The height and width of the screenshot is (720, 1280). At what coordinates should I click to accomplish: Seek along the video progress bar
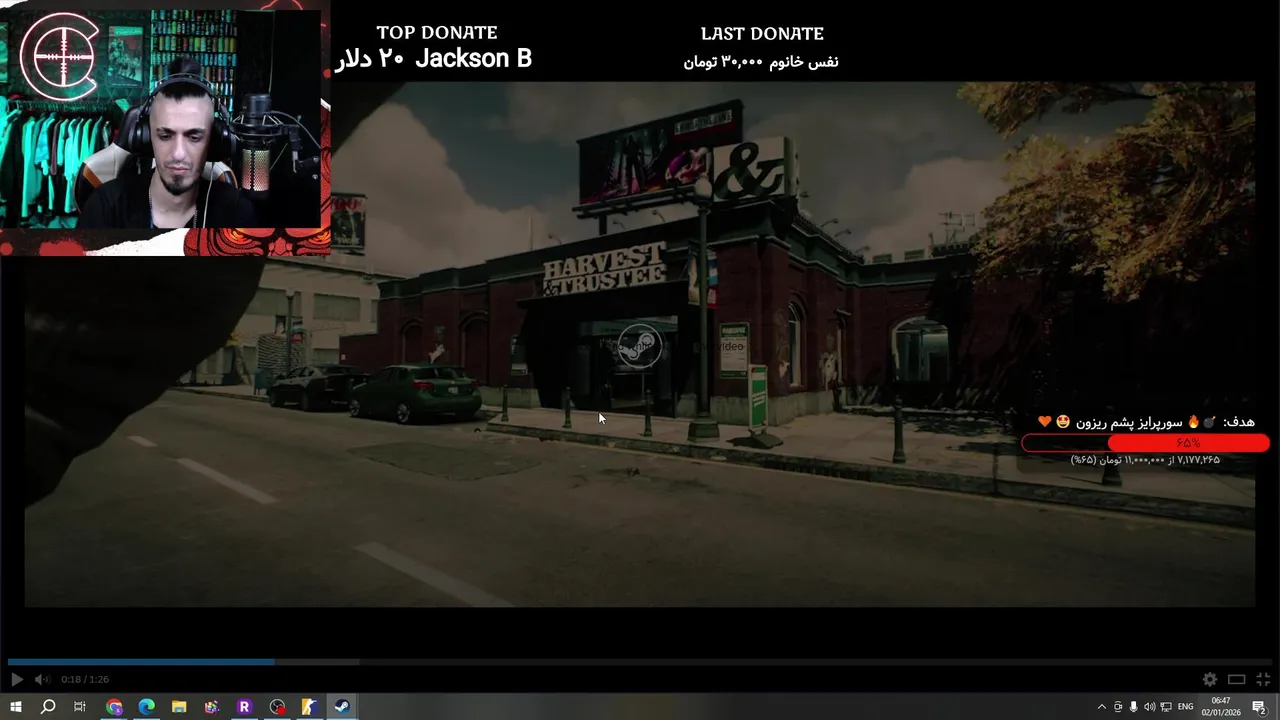(640, 661)
